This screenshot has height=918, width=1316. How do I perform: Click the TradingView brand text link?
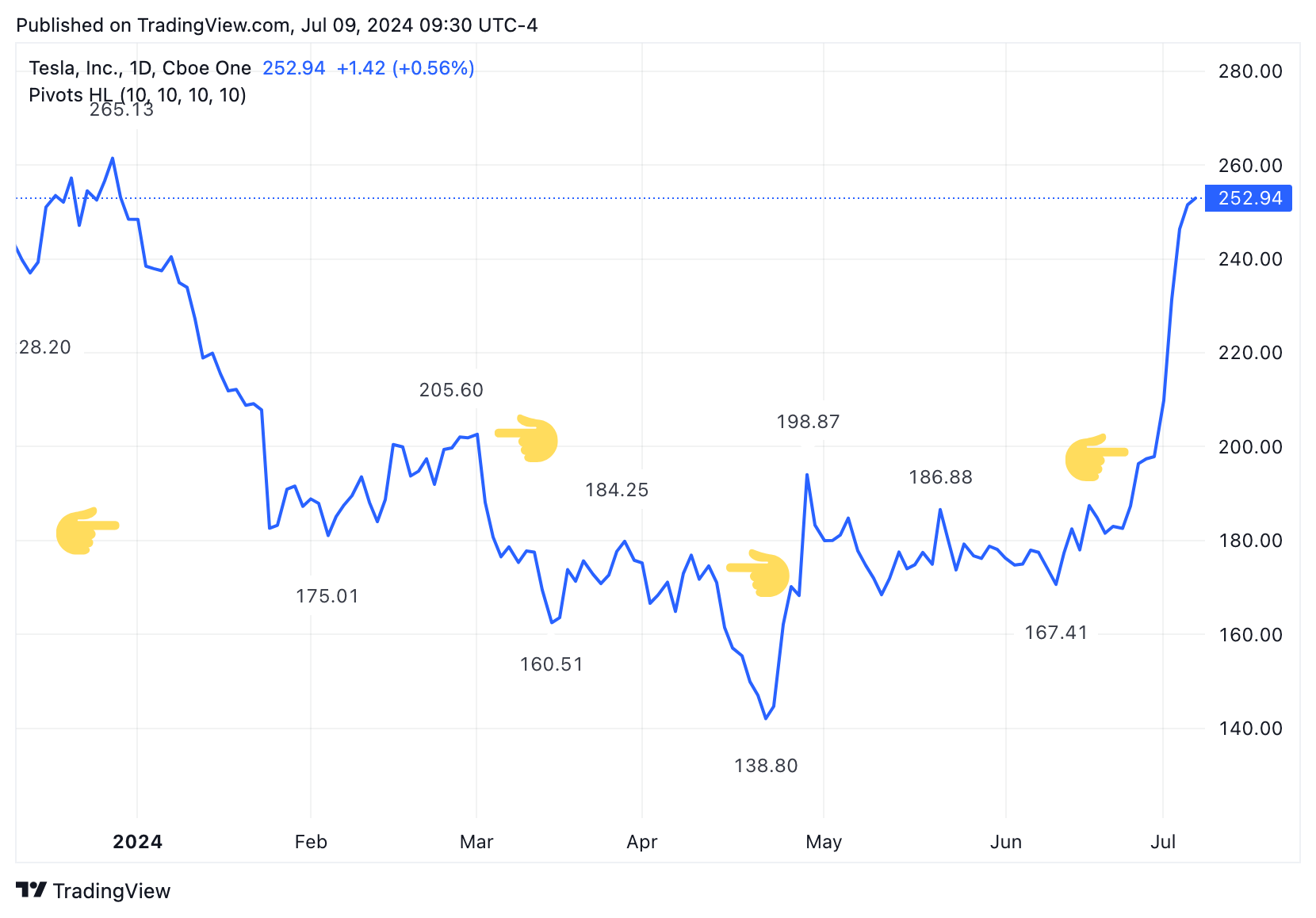(112, 891)
